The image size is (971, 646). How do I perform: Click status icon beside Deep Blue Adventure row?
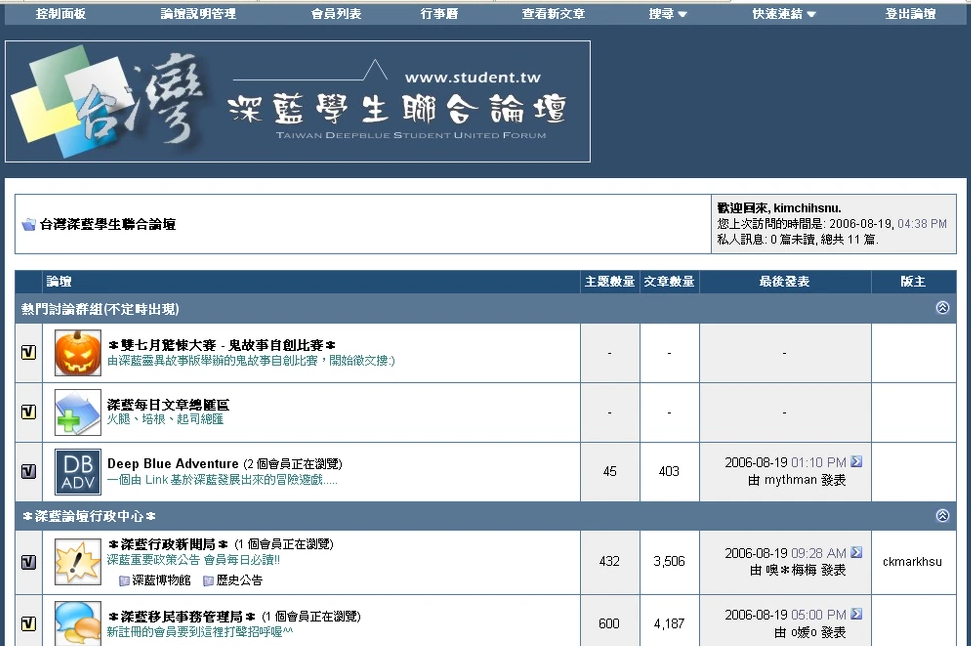click(x=29, y=472)
